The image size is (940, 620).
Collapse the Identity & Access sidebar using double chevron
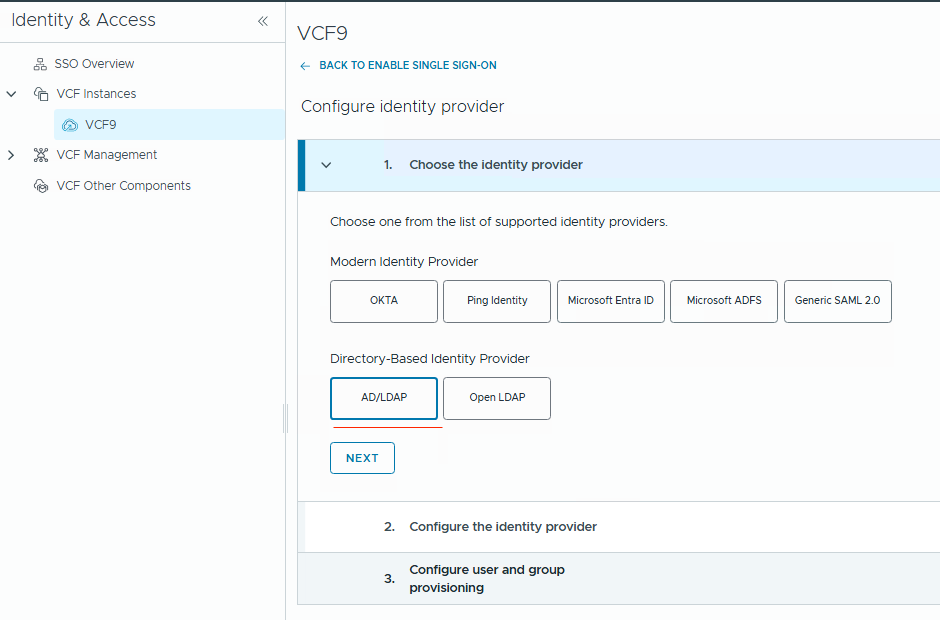(x=262, y=19)
